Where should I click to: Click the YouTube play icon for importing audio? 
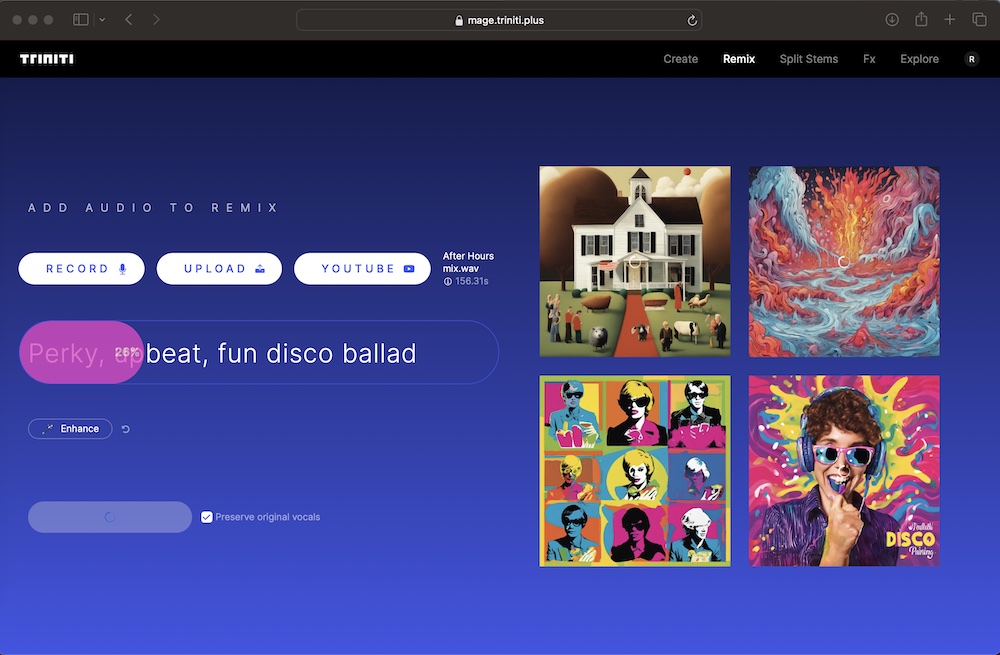click(x=406, y=268)
